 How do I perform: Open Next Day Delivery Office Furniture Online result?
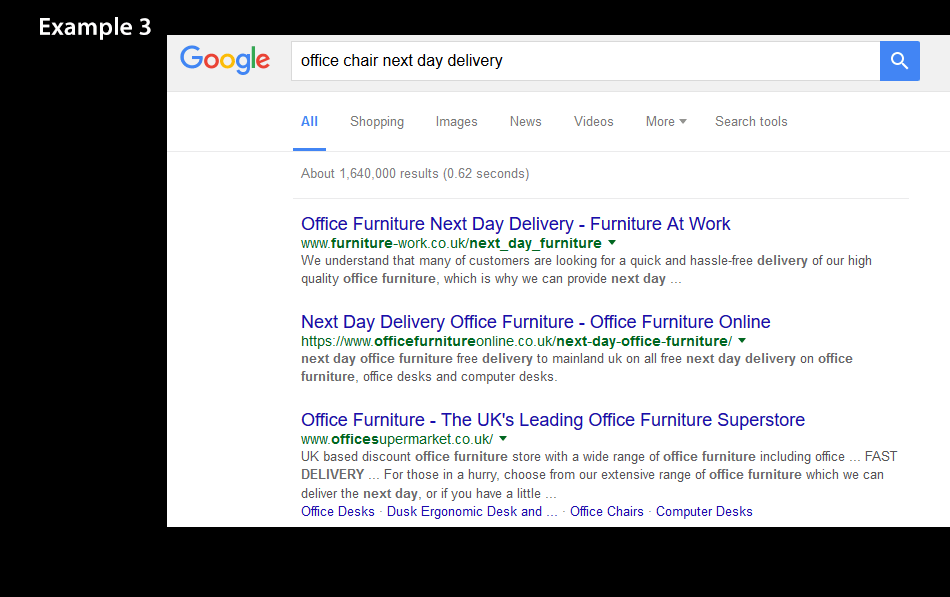point(536,321)
